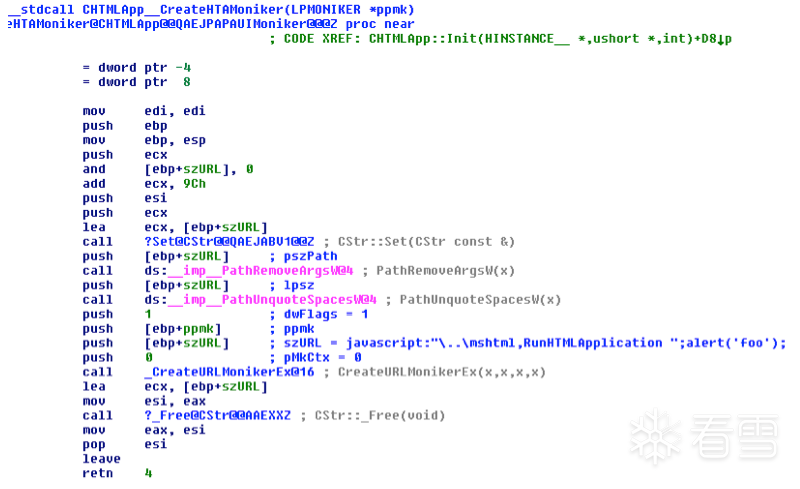
Task: Click the CODE XREF CHTMLApp::Init reference
Action: [501, 39]
